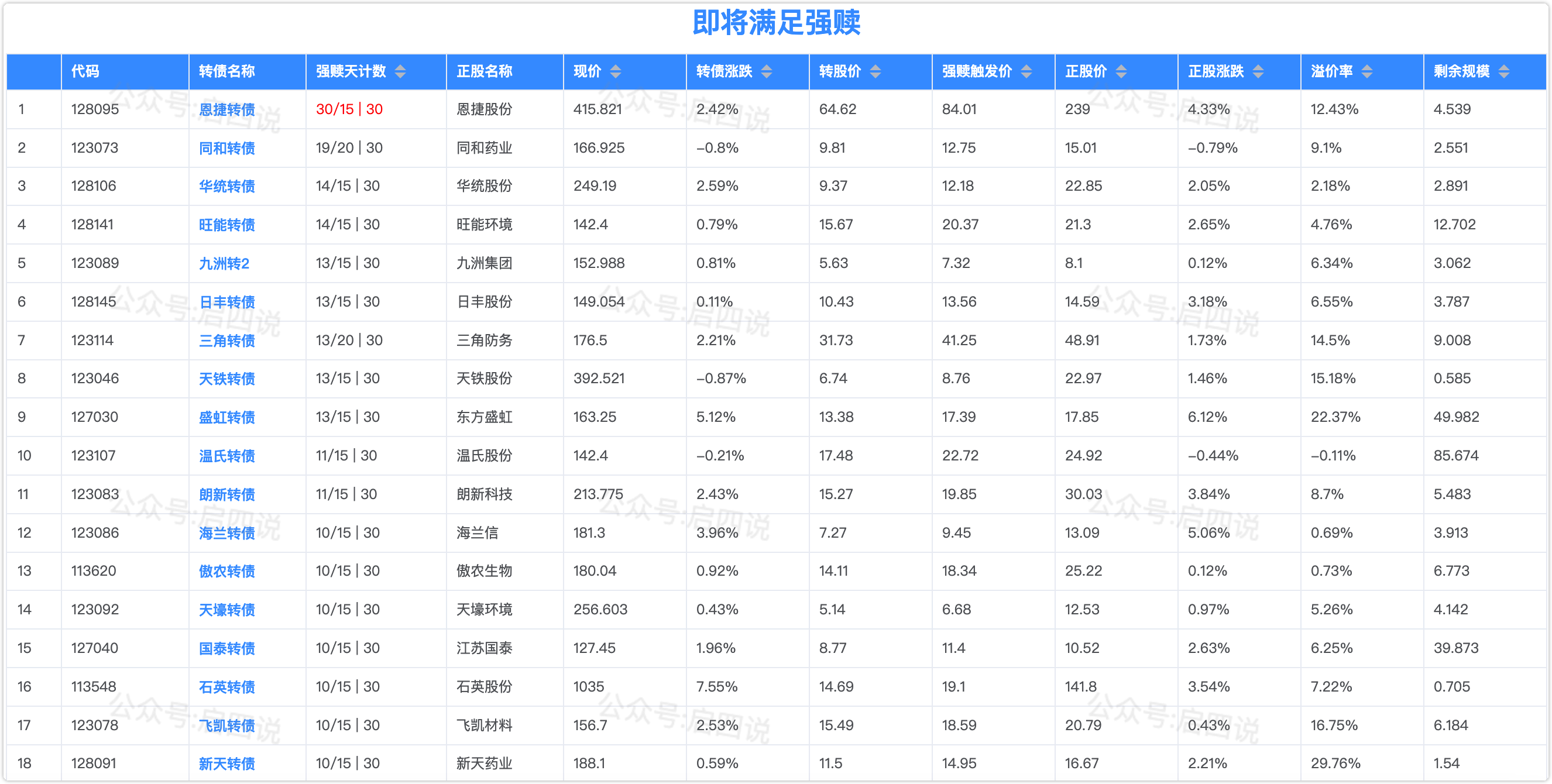Click the 代码 column header

pos(85,71)
